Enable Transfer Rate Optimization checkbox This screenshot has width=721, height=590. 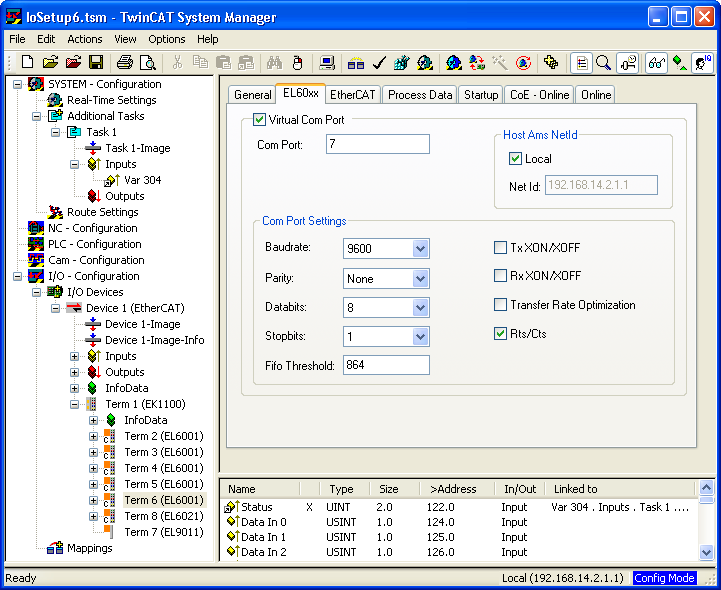(x=500, y=305)
